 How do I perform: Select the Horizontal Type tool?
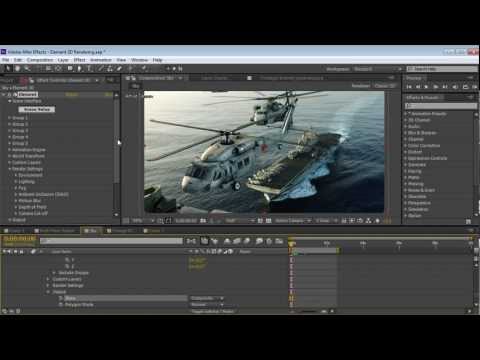click(x=89, y=68)
